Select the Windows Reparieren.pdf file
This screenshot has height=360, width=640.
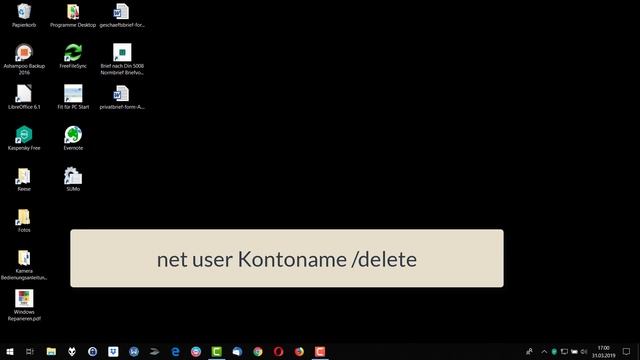[x=24, y=305]
